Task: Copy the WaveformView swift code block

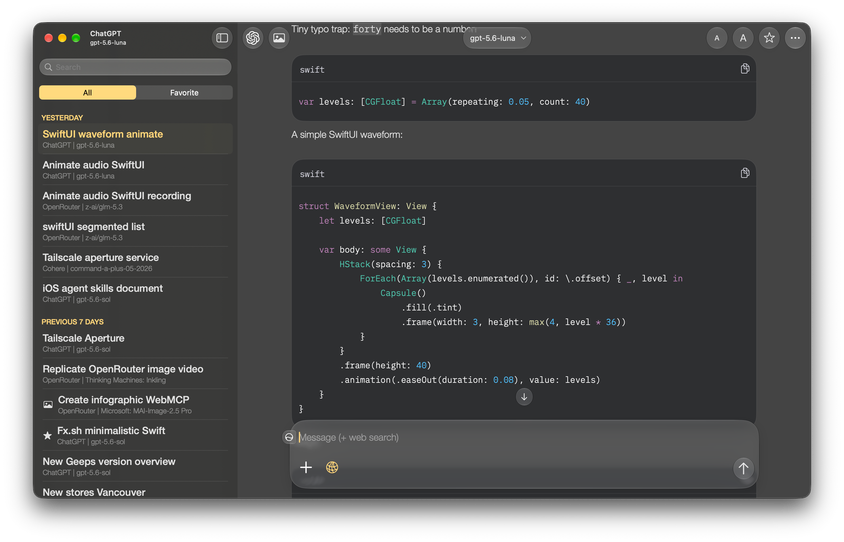Action: click(x=745, y=173)
